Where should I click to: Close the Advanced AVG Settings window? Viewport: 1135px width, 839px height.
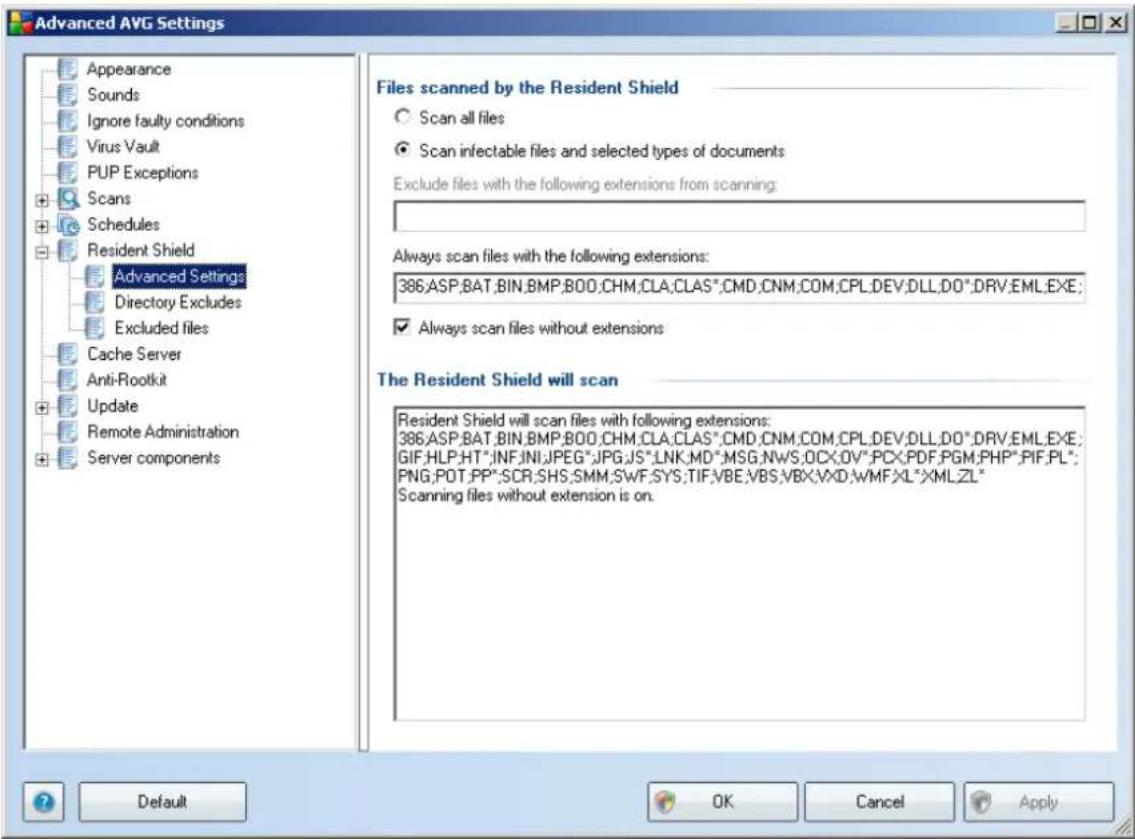pyautogui.click(x=1115, y=23)
